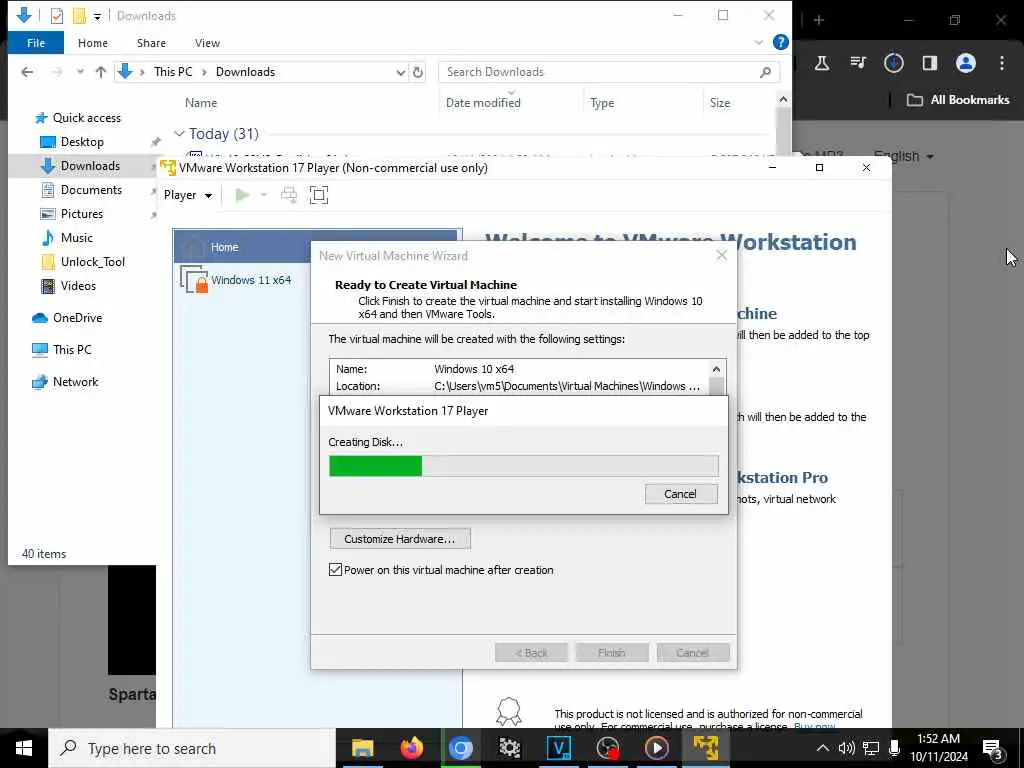Open the English language dropdown on the webpage
The image size is (1024, 768).
904,157
